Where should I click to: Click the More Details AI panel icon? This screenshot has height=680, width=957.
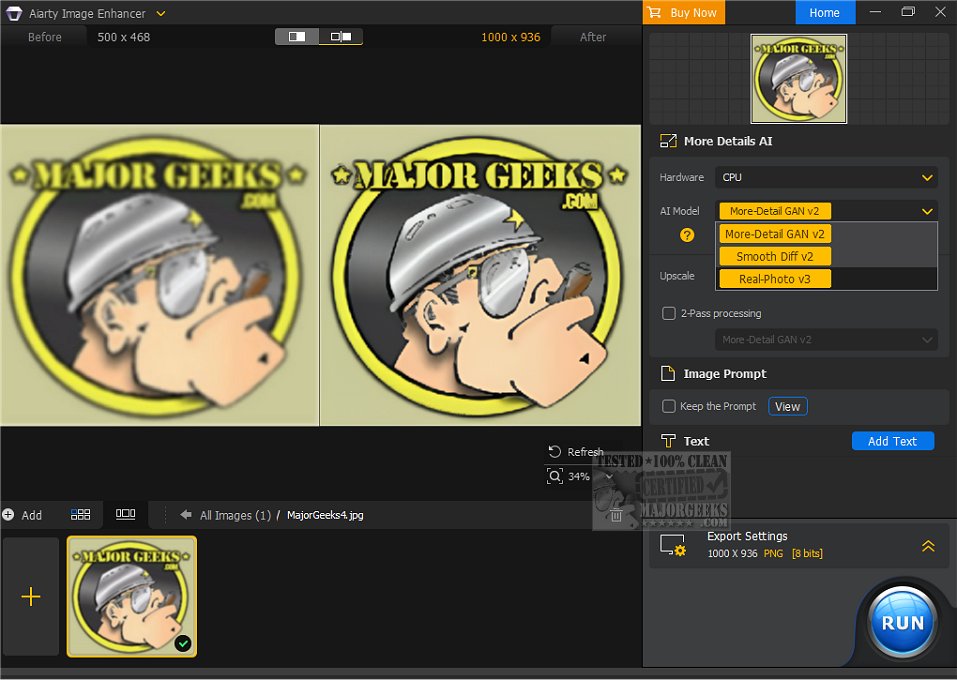(668, 141)
